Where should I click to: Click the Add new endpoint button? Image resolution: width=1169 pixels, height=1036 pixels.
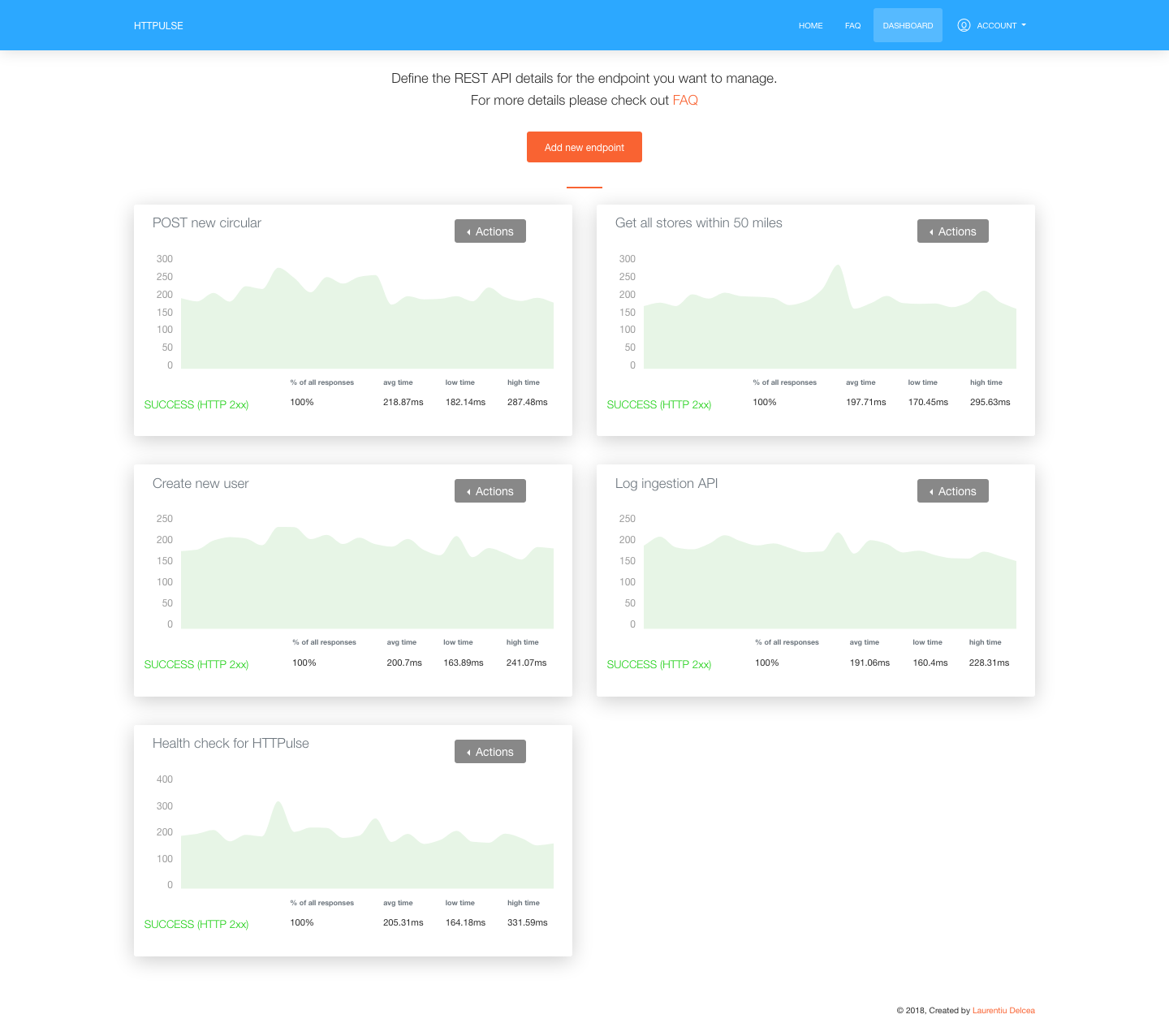(x=584, y=147)
